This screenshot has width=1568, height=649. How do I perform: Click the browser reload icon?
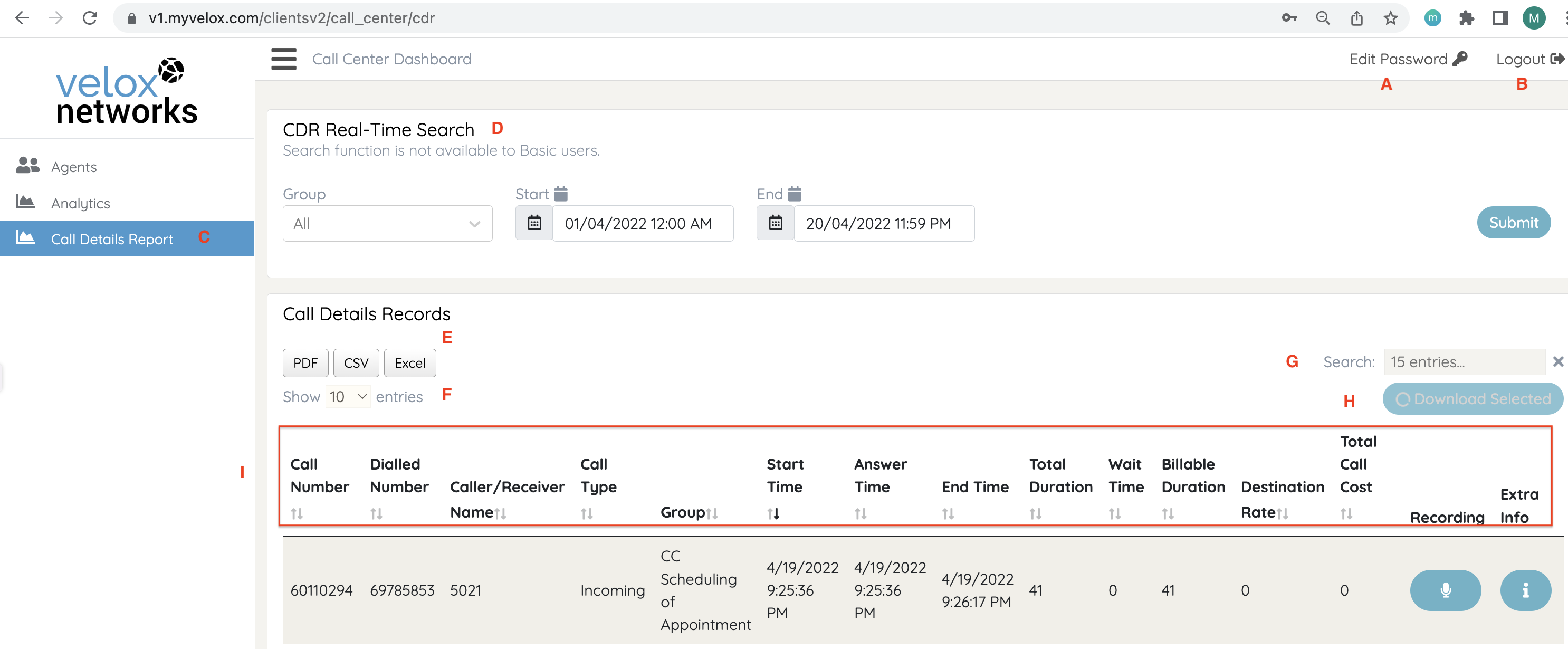(x=90, y=17)
